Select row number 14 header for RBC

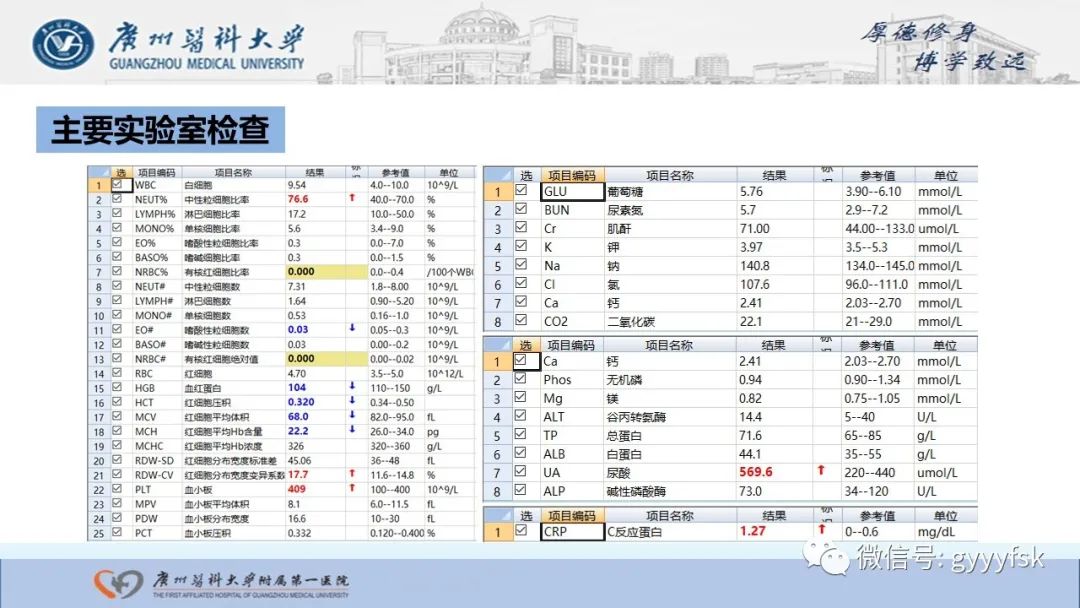(98, 374)
